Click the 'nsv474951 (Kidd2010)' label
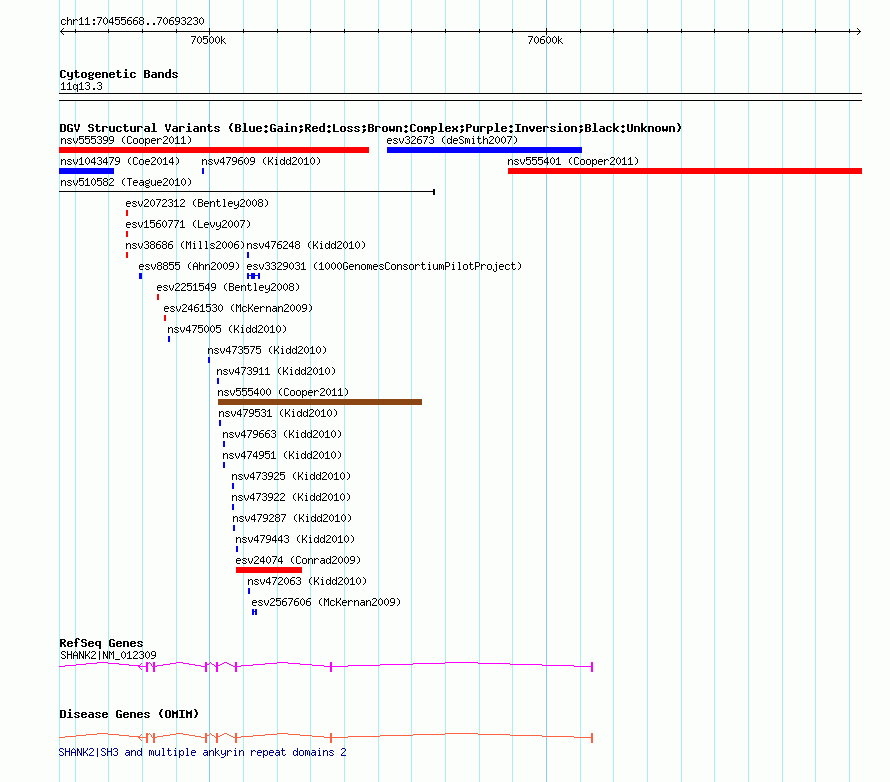 pyautogui.click(x=282, y=455)
